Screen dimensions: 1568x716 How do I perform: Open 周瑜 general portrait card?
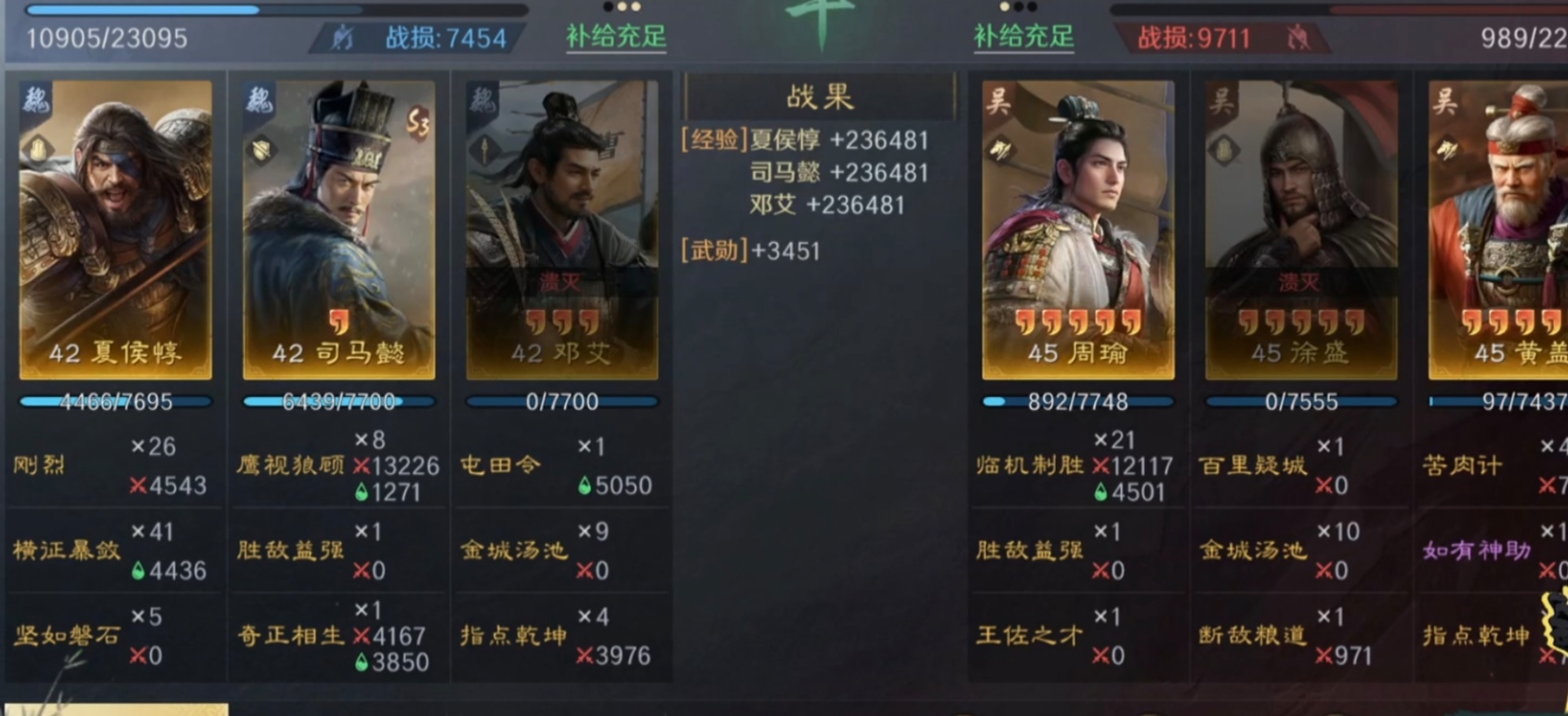(1078, 229)
